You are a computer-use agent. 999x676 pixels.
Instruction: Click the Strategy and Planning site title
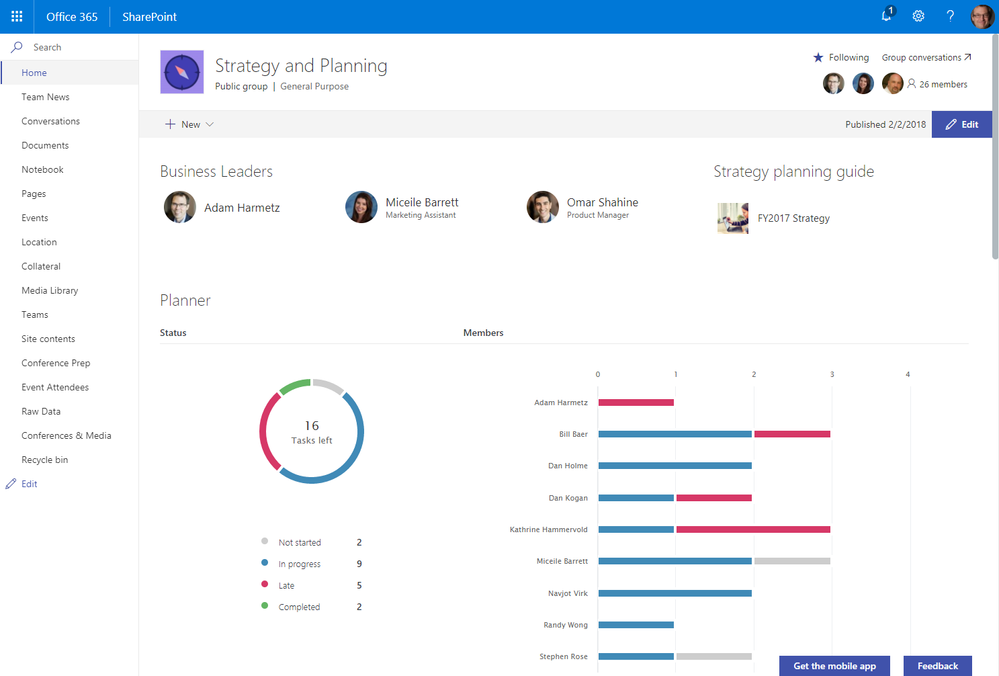click(301, 66)
